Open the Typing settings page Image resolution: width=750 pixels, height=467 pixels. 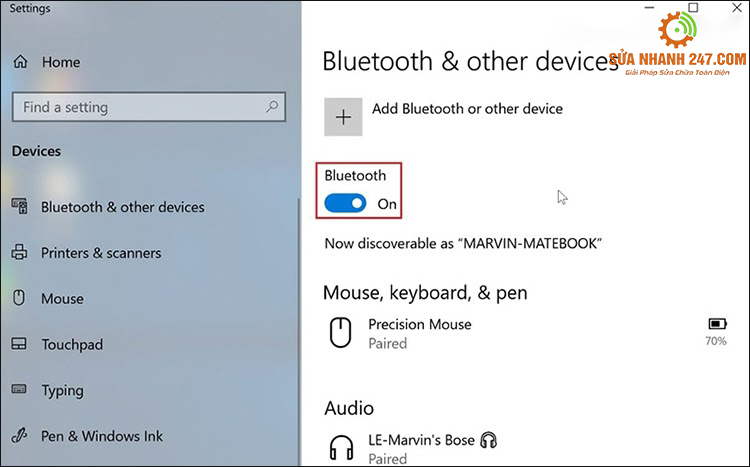click(x=63, y=390)
